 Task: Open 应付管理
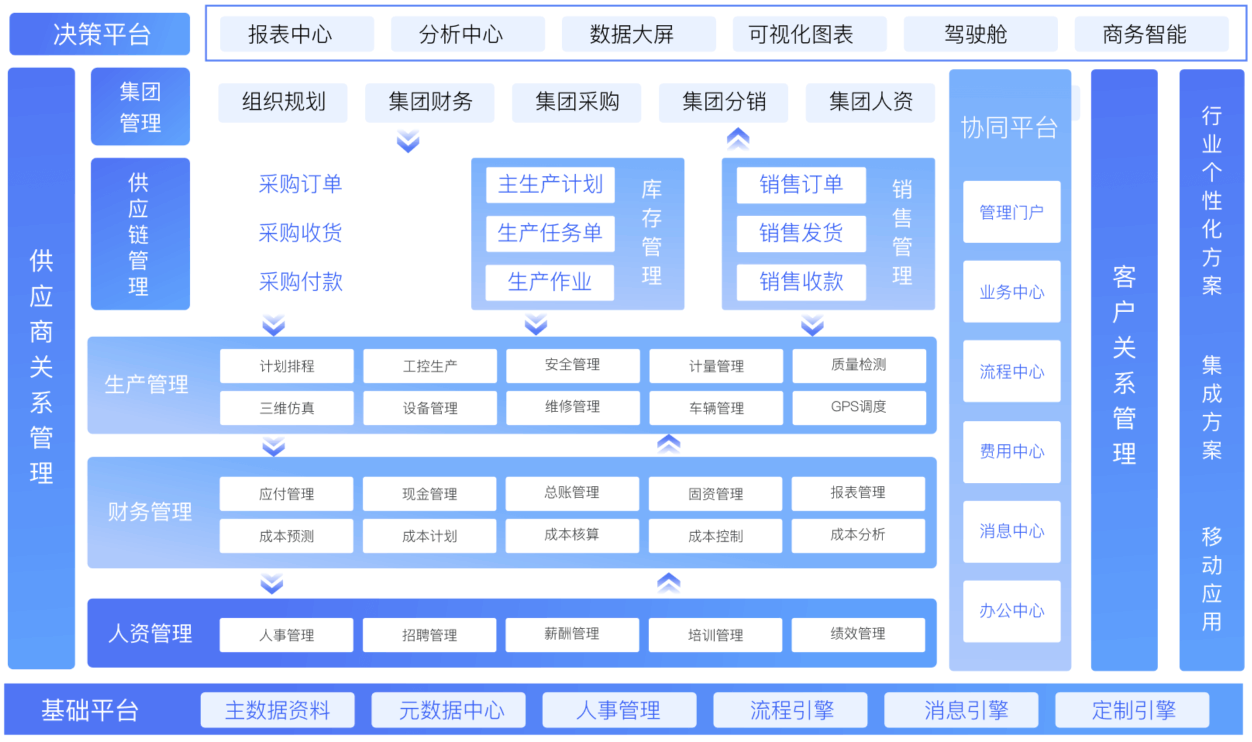[287, 494]
